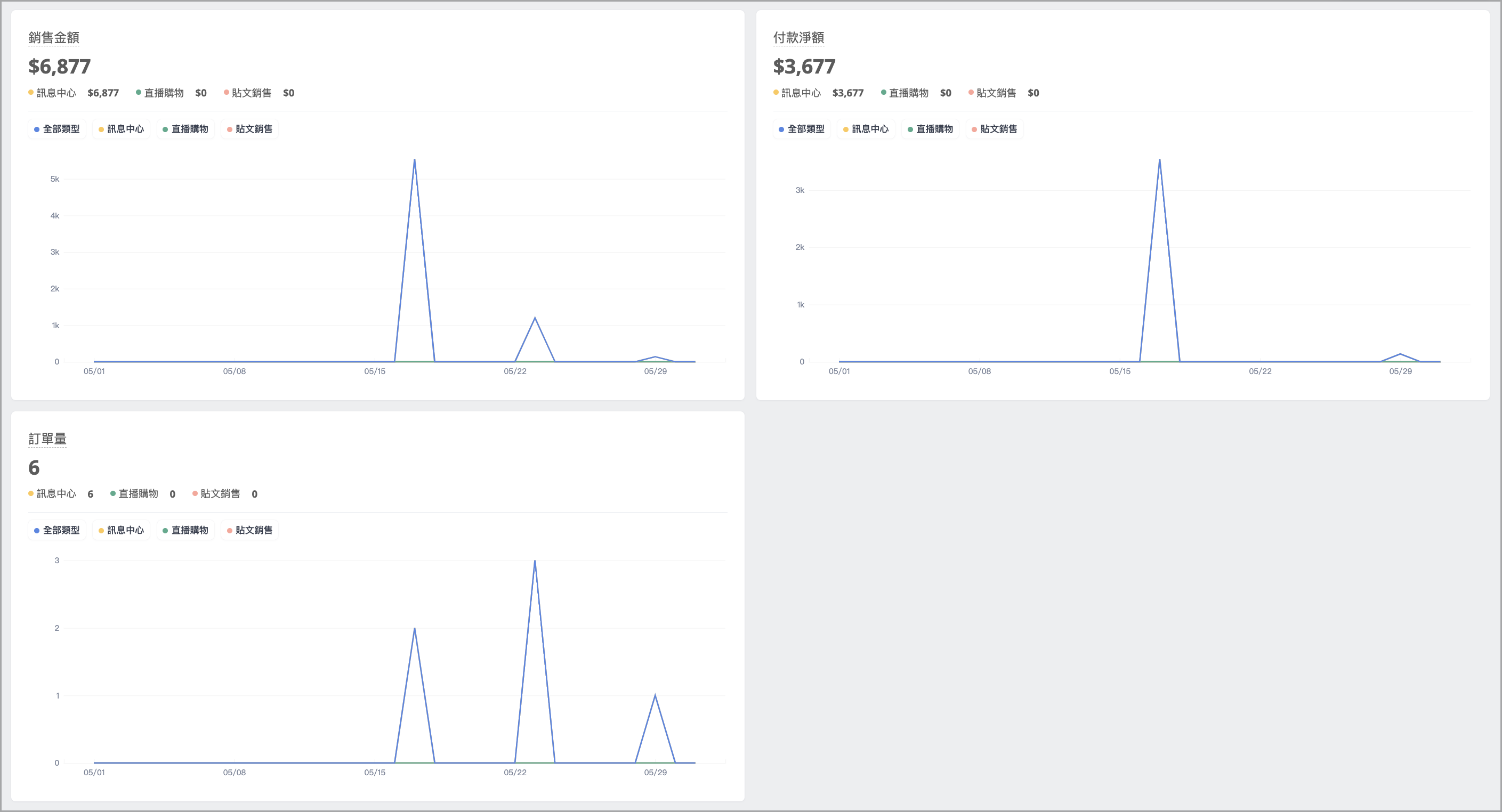This screenshot has height=812, width=1502.
Task: Toggle 貼文銷售 series in 付款淨額 chart
Action: tap(994, 129)
